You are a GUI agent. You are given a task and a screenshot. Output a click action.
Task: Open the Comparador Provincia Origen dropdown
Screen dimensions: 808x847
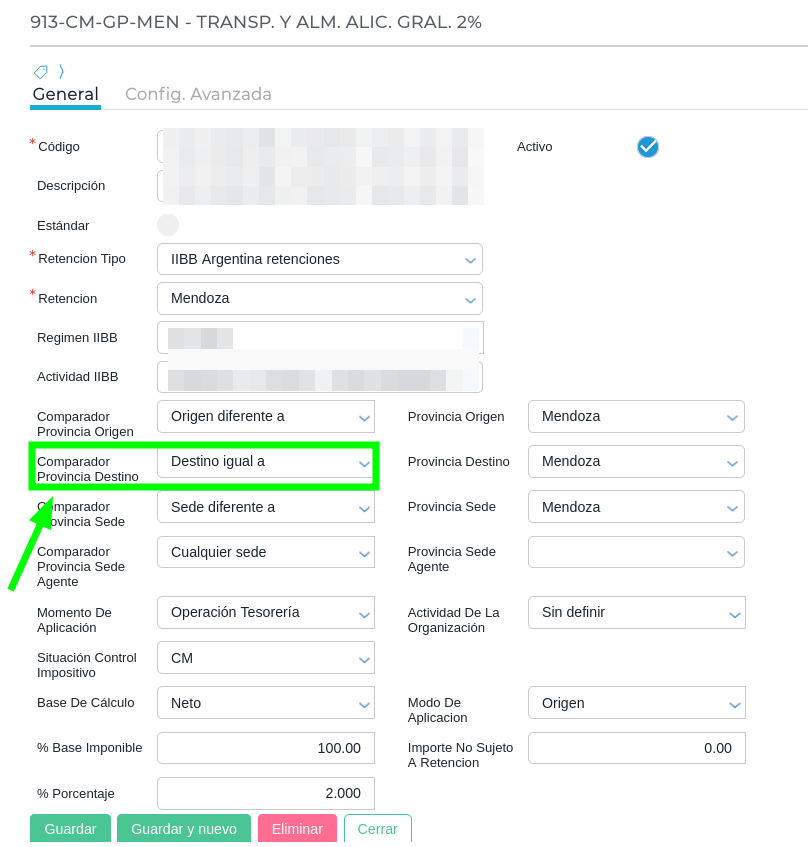click(x=265, y=416)
